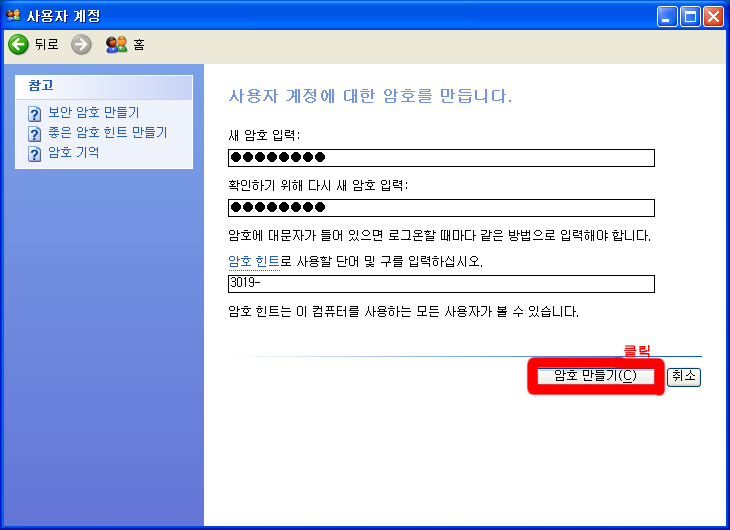Open the 보안 암호 만들기 help topic
The width and height of the screenshot is (730, 530).
[93, 113]
